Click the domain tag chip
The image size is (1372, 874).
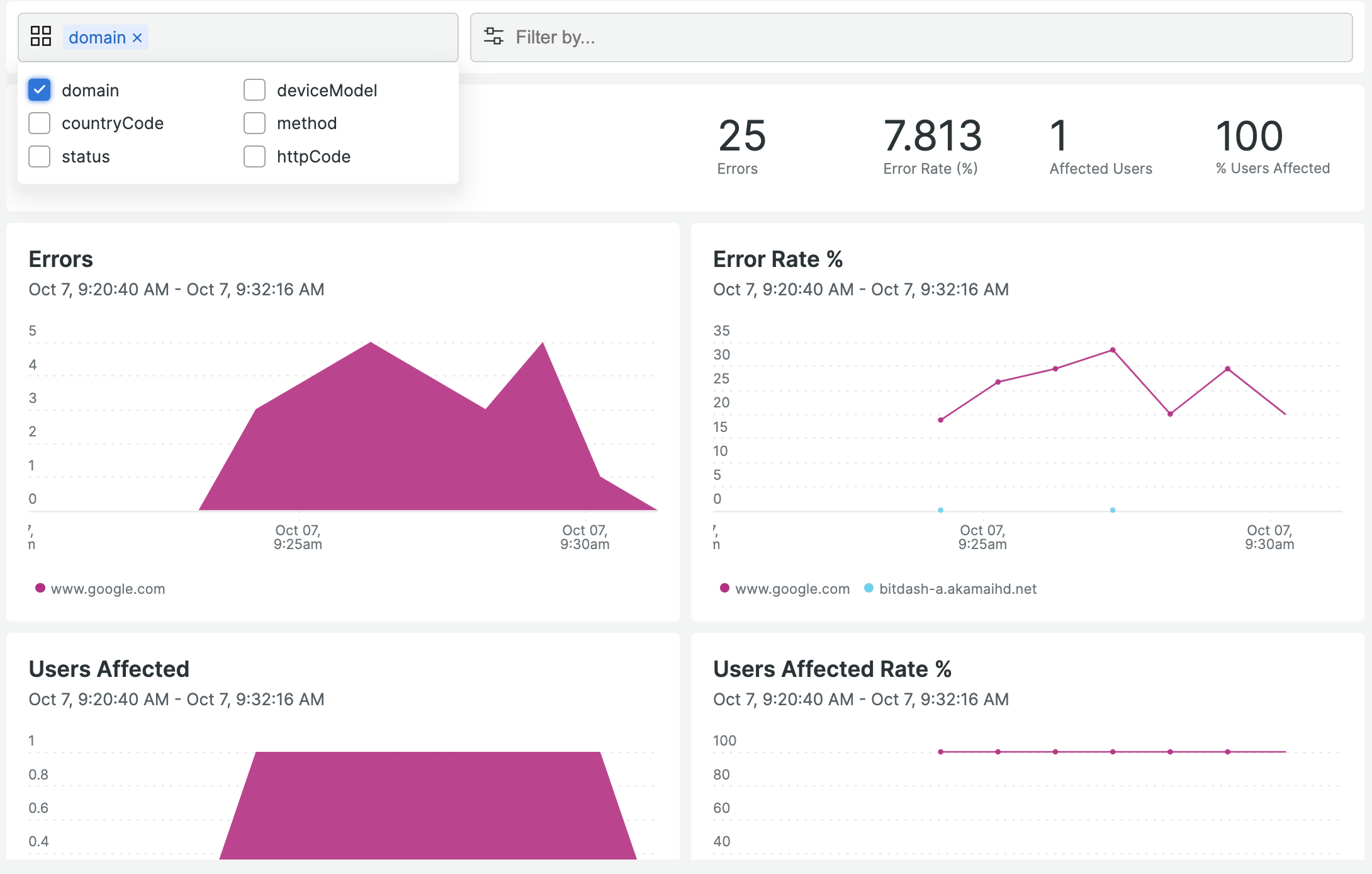(x=105, y=38)
